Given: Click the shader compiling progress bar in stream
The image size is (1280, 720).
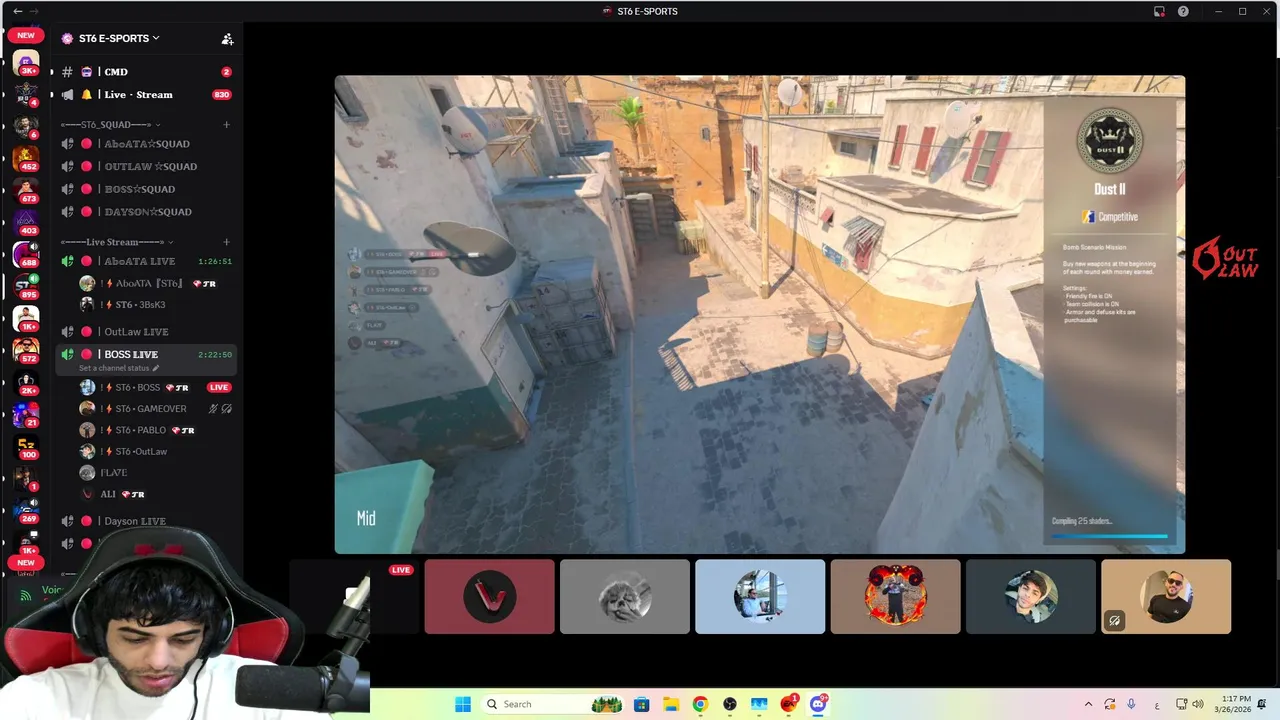Looking at the screenshot, I should click(1109, 536).
